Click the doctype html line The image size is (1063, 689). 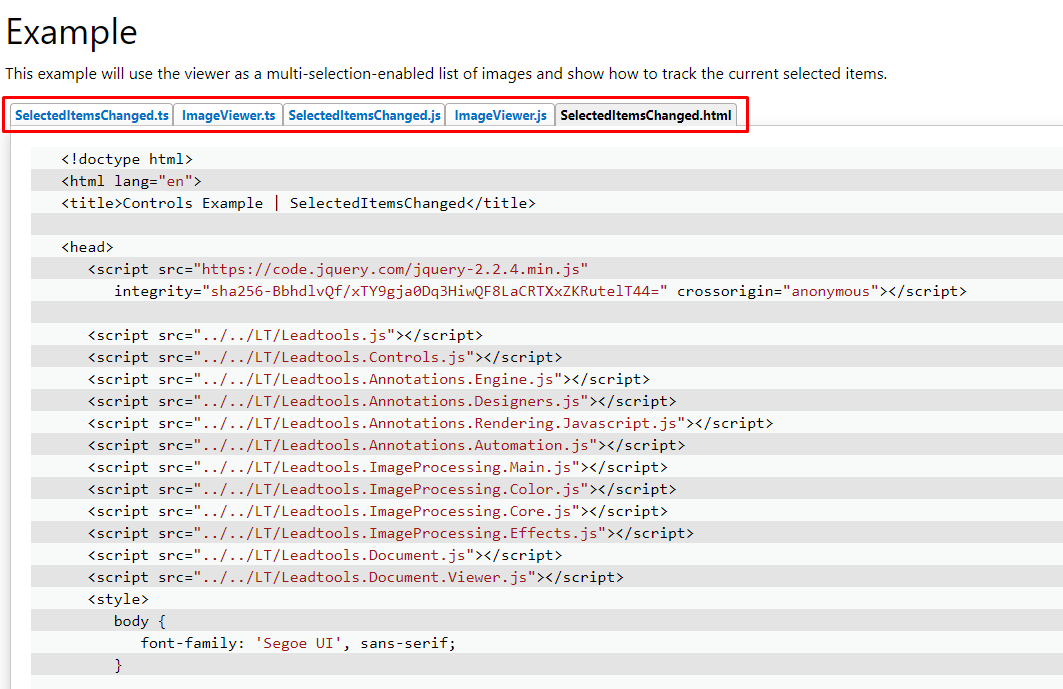point(127,159)
